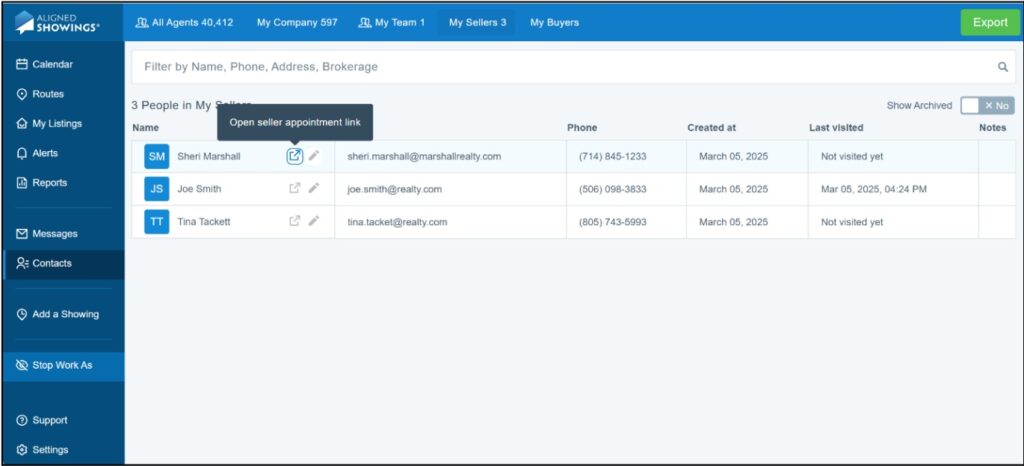Open Calendar from the sidebar

pyautogui.click(x=52, y=64)
